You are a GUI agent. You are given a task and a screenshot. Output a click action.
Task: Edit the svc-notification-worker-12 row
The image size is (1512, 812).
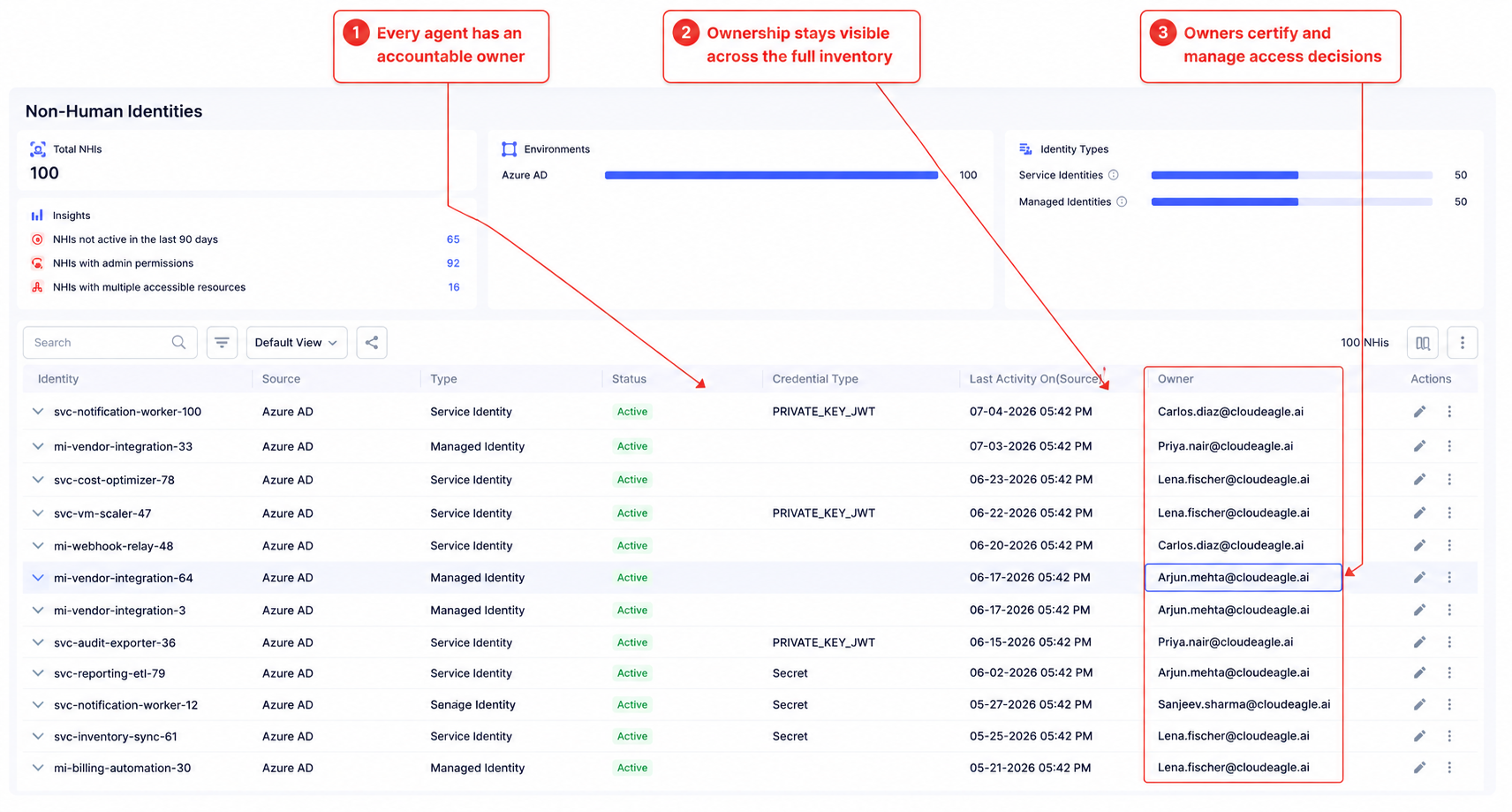coord(1419,705)
